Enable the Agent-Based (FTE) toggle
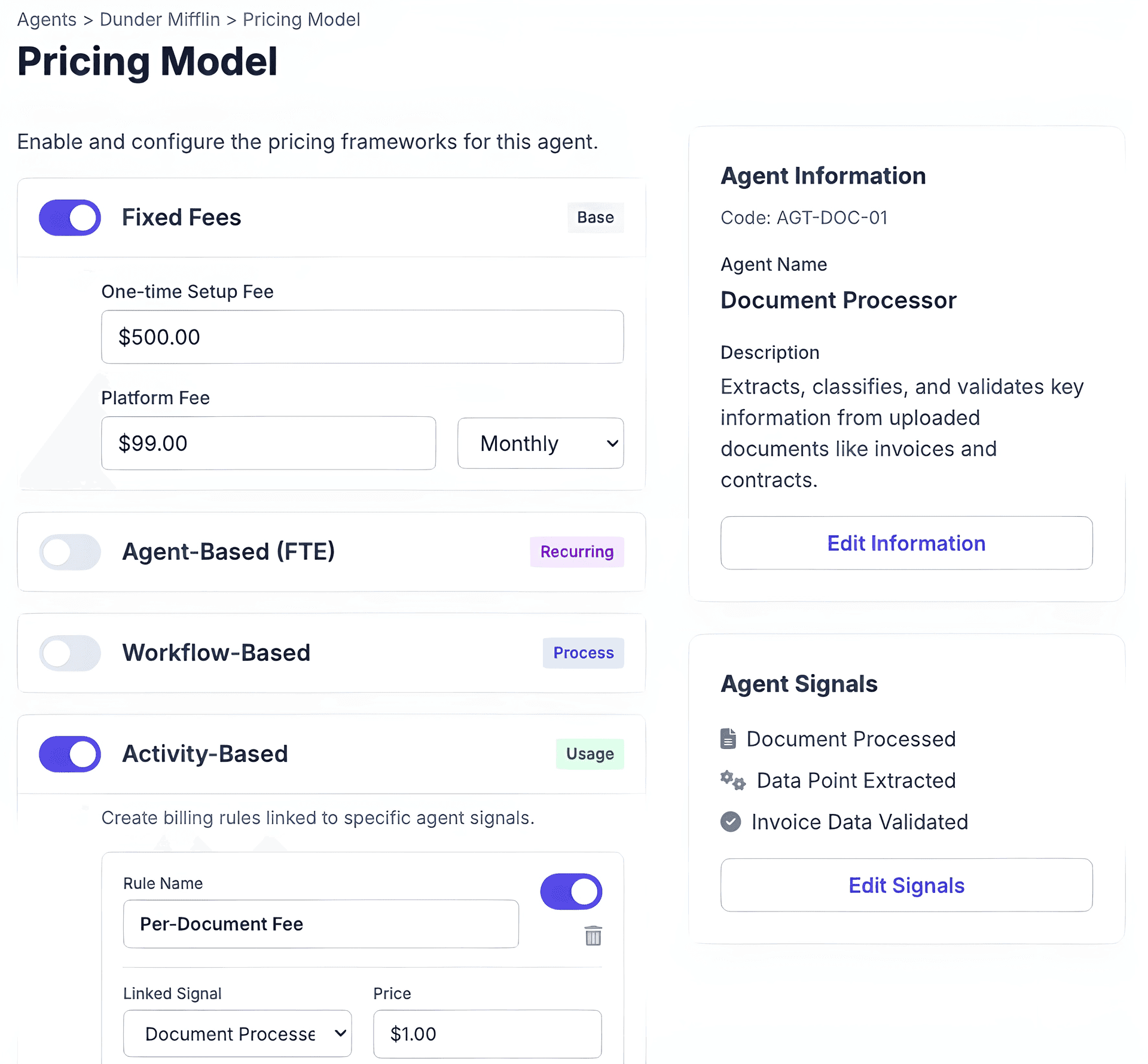The image size is (1148, 1064). [70, 551]
